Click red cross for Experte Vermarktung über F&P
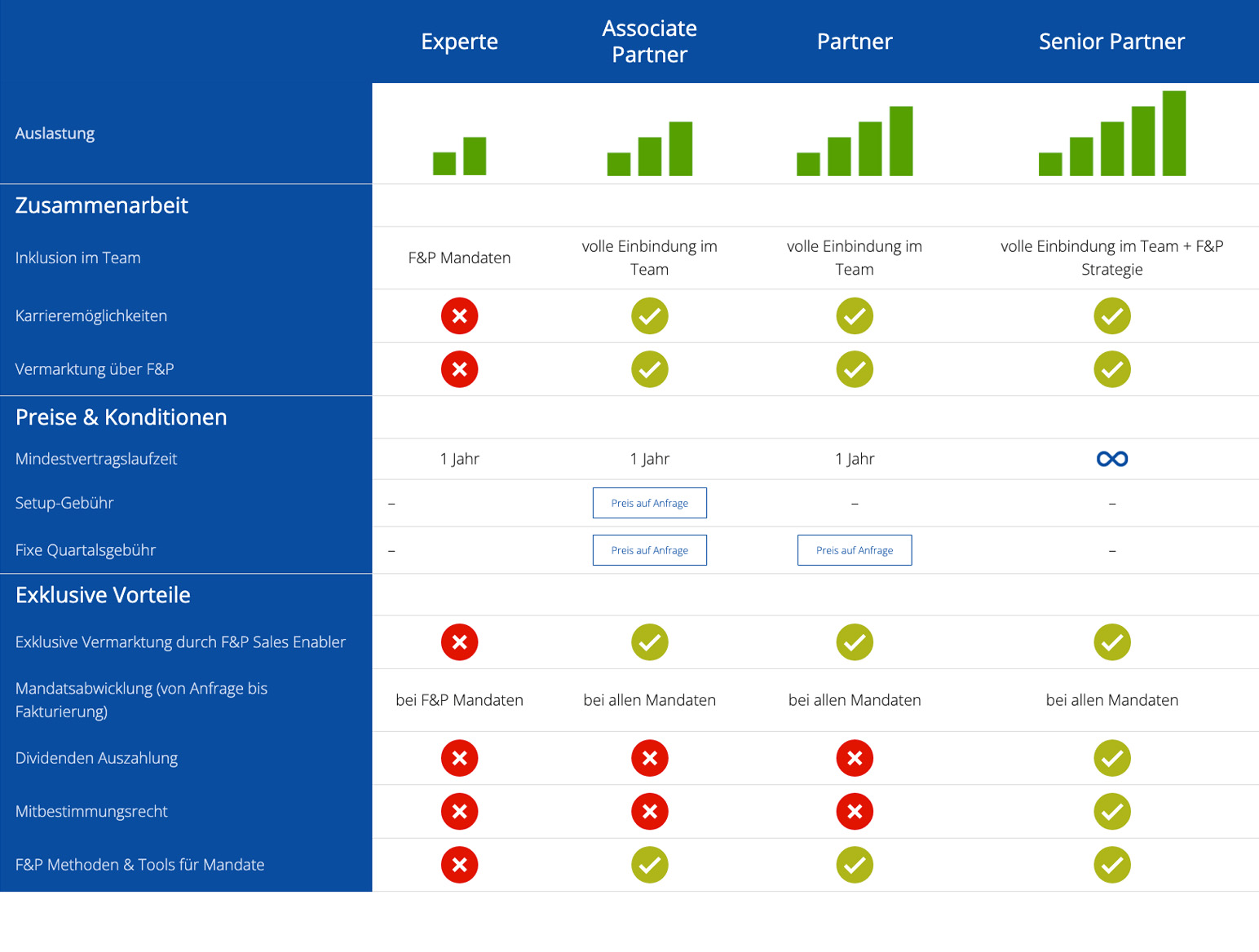 [460, 369]
